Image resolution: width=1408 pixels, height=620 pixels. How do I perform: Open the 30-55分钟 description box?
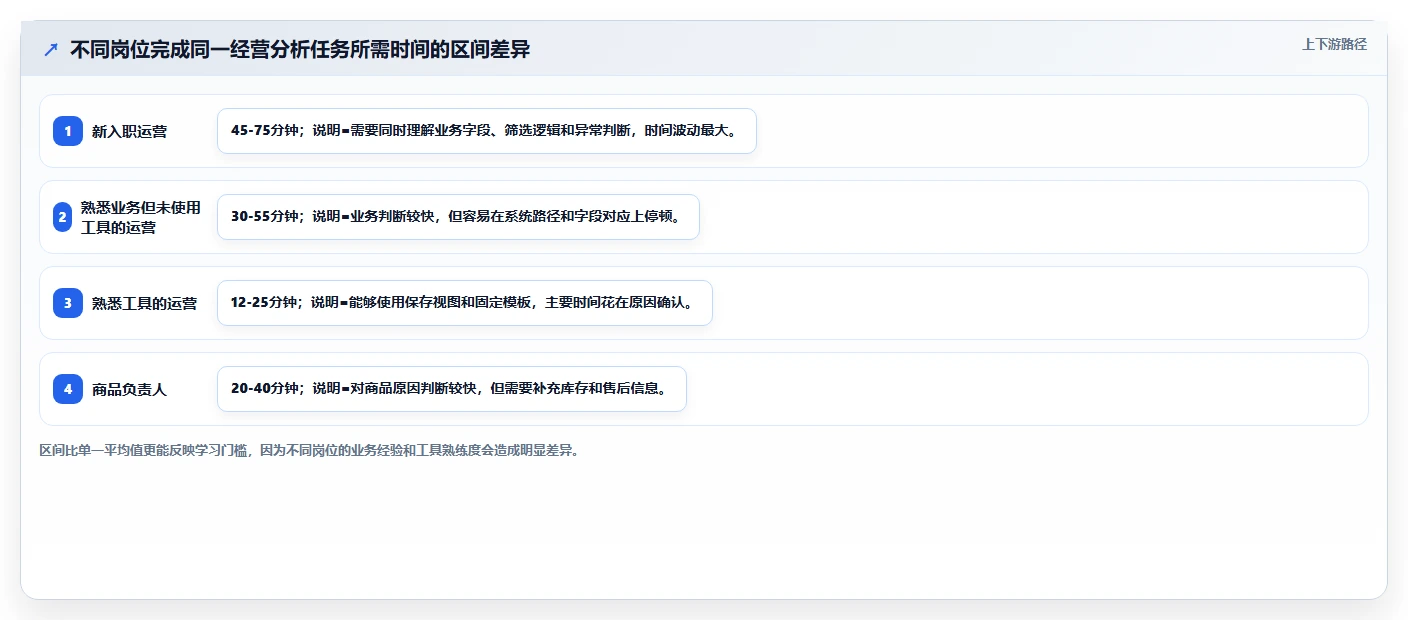(458, 217)
